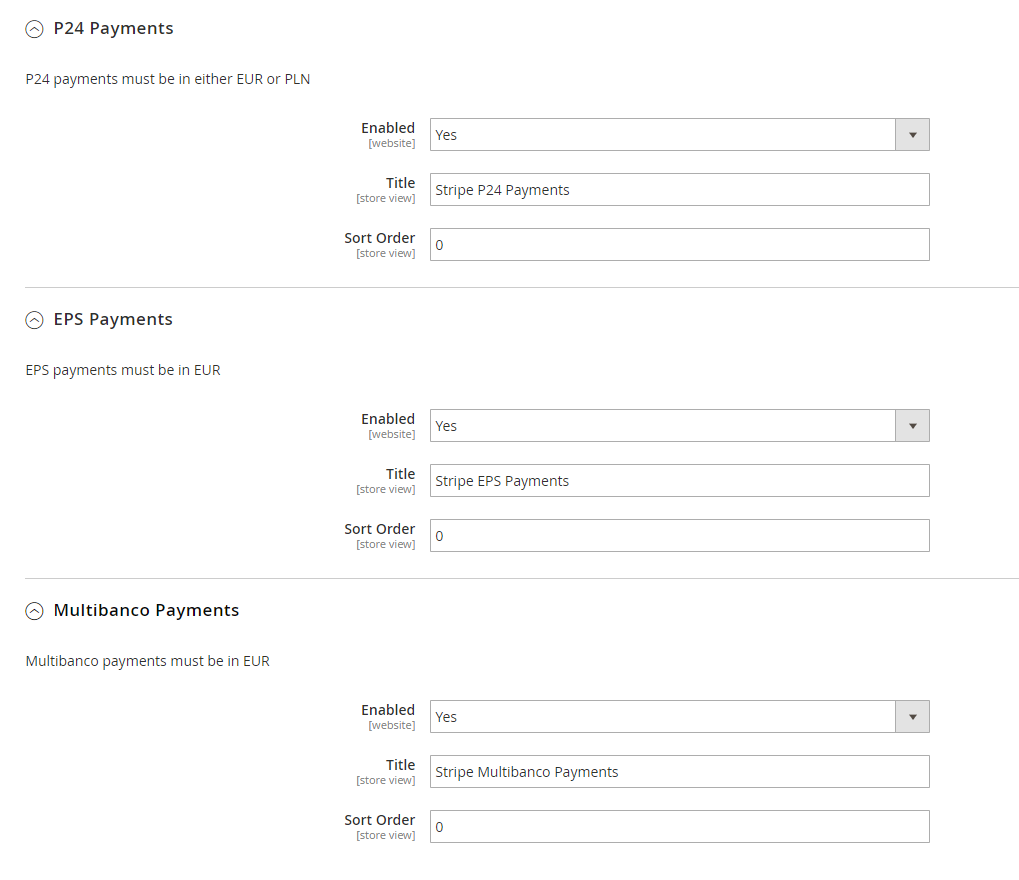Collapse the EPS Payments section chevron icon
The image size is (1019, 880).
click(34, 319)
